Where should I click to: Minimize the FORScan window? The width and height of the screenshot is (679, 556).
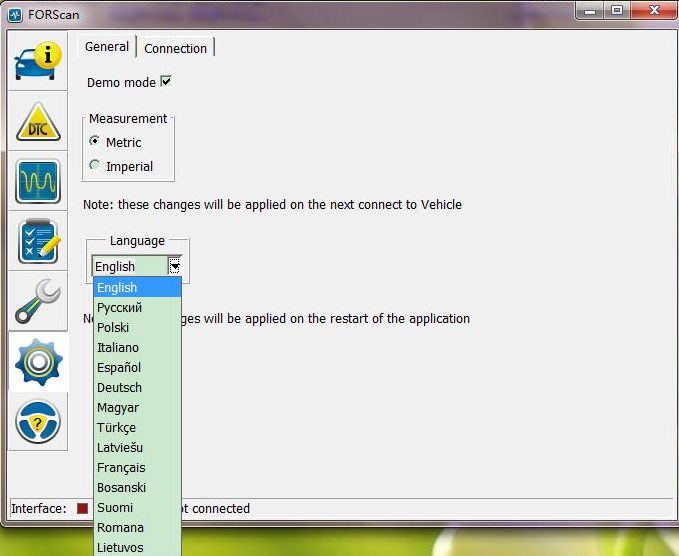tap(589, 10)
